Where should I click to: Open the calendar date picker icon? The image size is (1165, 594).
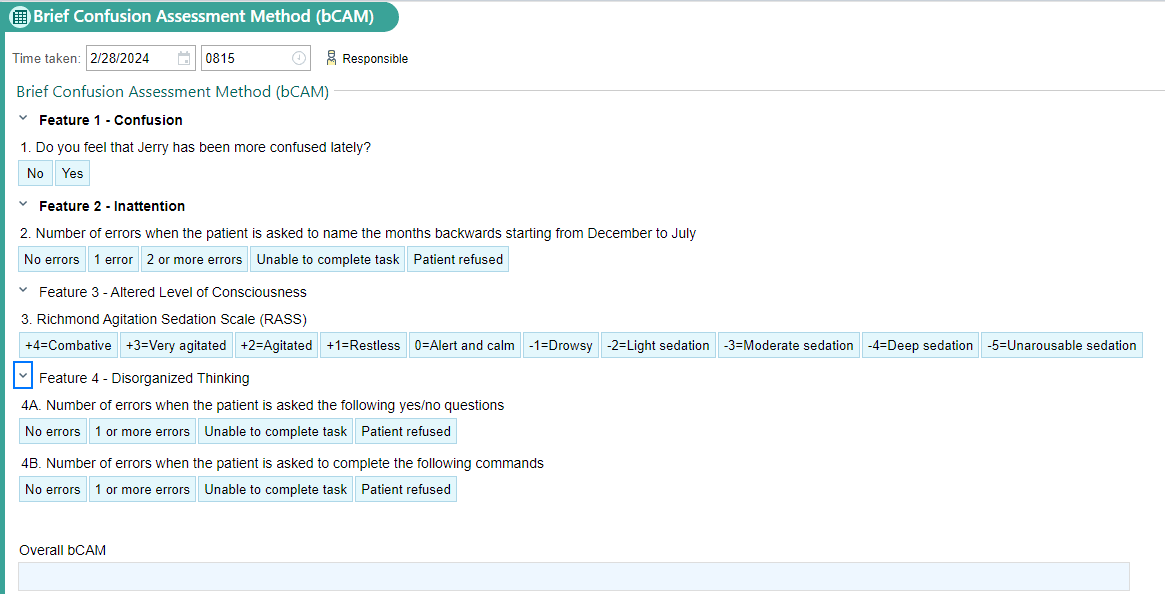pos(184,58)
